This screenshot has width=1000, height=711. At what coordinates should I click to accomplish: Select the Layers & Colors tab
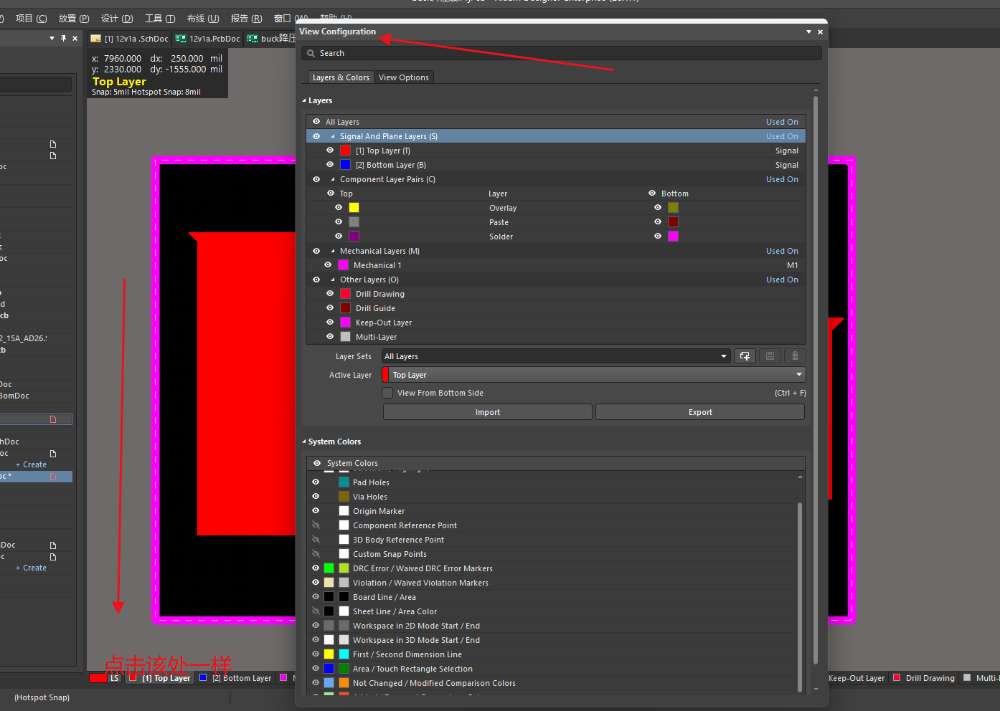click(x=341, y=77)
